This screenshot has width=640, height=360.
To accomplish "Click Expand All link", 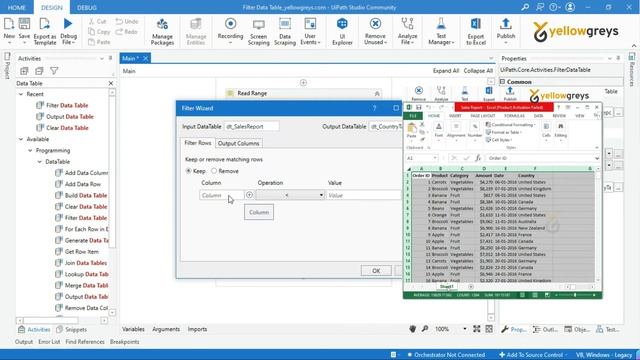I will coord(446,71).
